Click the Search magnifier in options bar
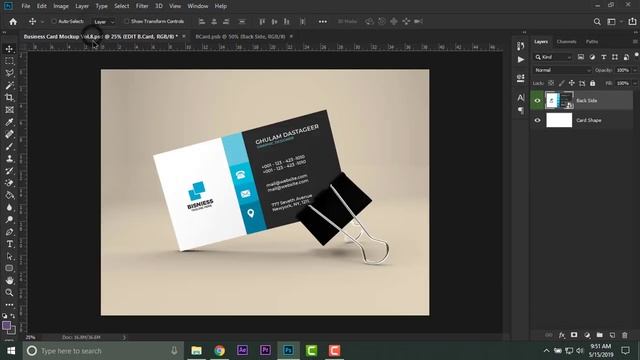The width and height of the screenshot is (640, 360). pos(597,22)
